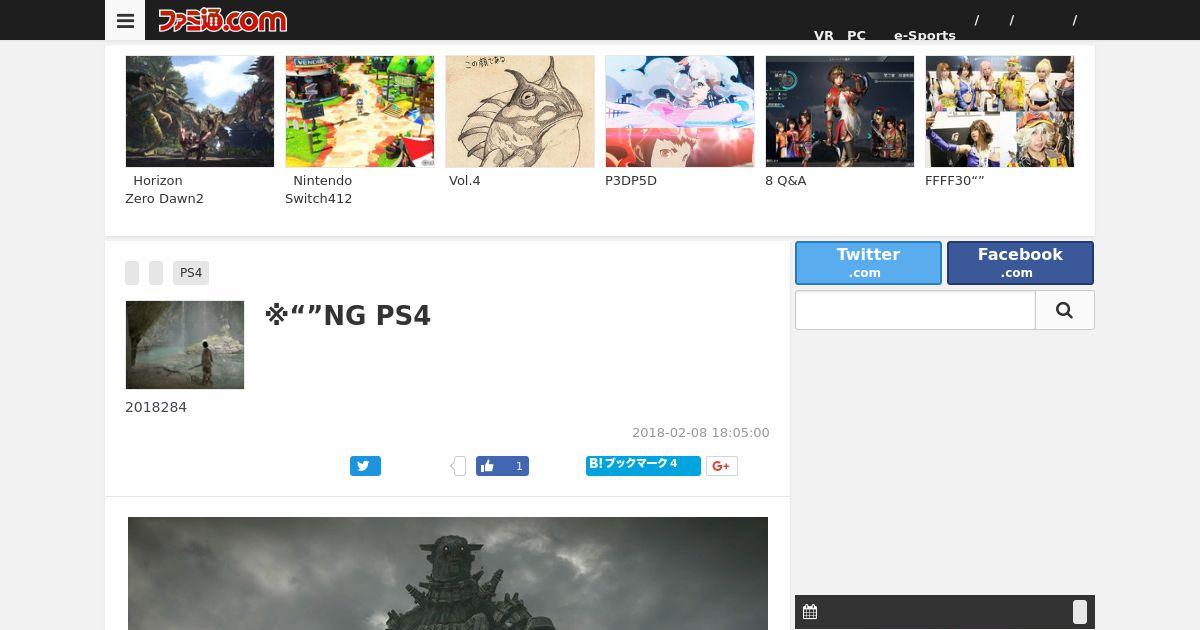
Task: Click the Facebook like thumbs-up button
Action: 502,466
